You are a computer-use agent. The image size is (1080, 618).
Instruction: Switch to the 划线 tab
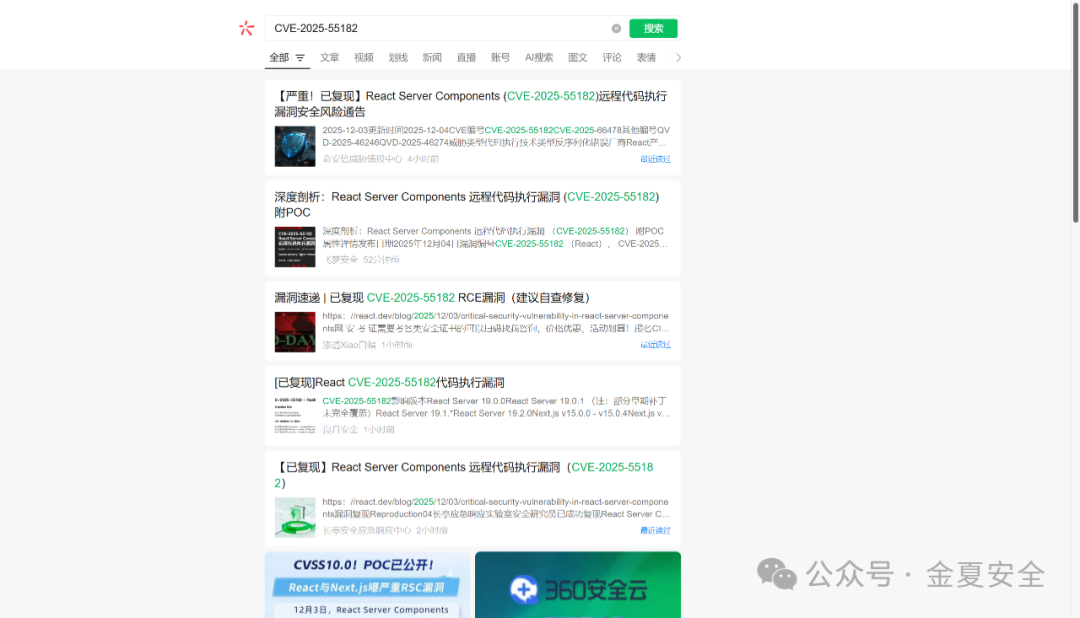pyautogui.click(x=398, y=57)
